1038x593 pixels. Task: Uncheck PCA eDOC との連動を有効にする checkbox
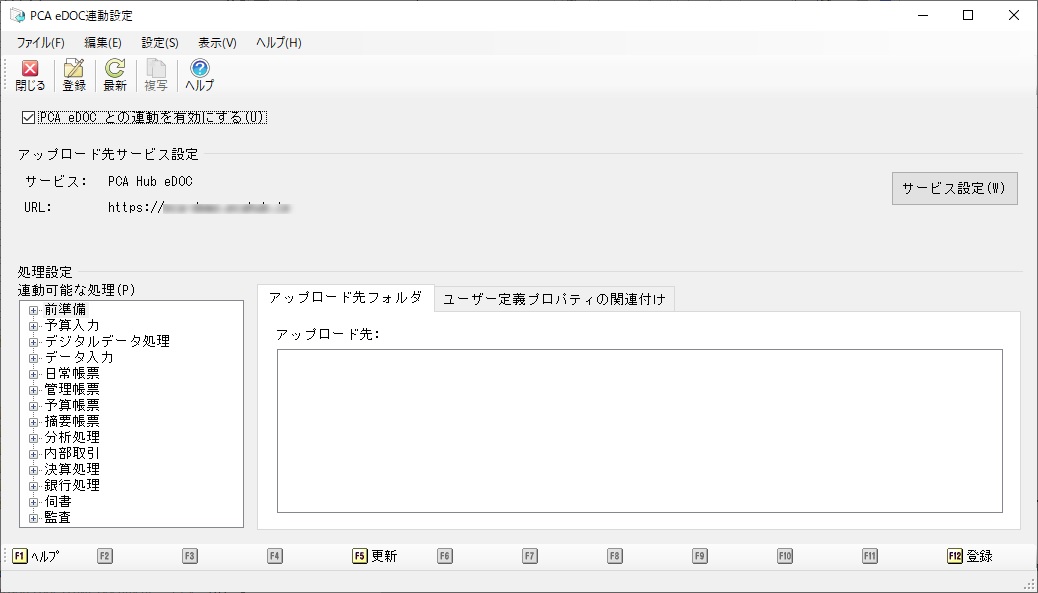pos(28,117)
